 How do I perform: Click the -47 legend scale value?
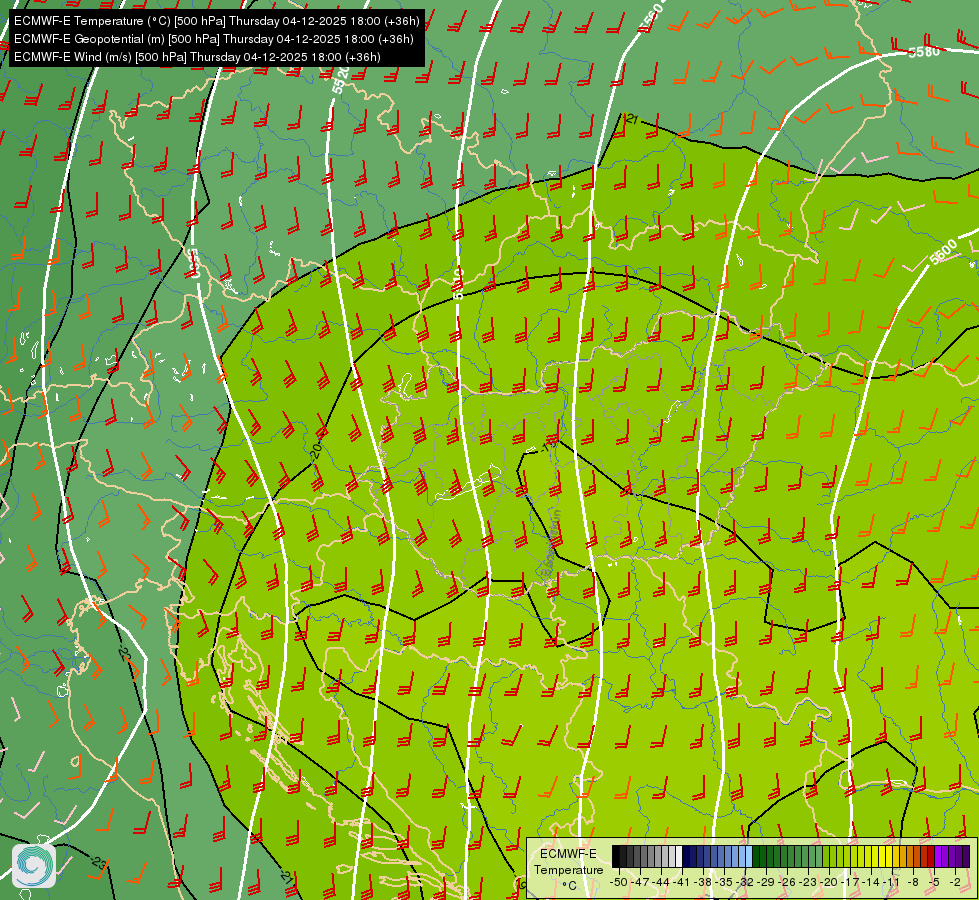coord(639,882)
